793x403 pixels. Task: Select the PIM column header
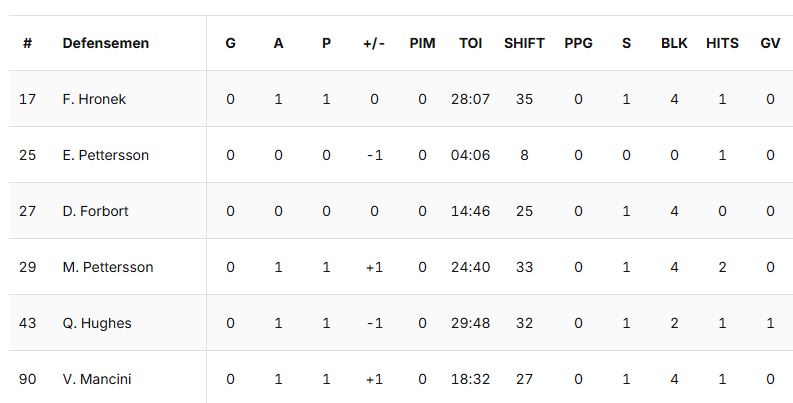(422, 43)
